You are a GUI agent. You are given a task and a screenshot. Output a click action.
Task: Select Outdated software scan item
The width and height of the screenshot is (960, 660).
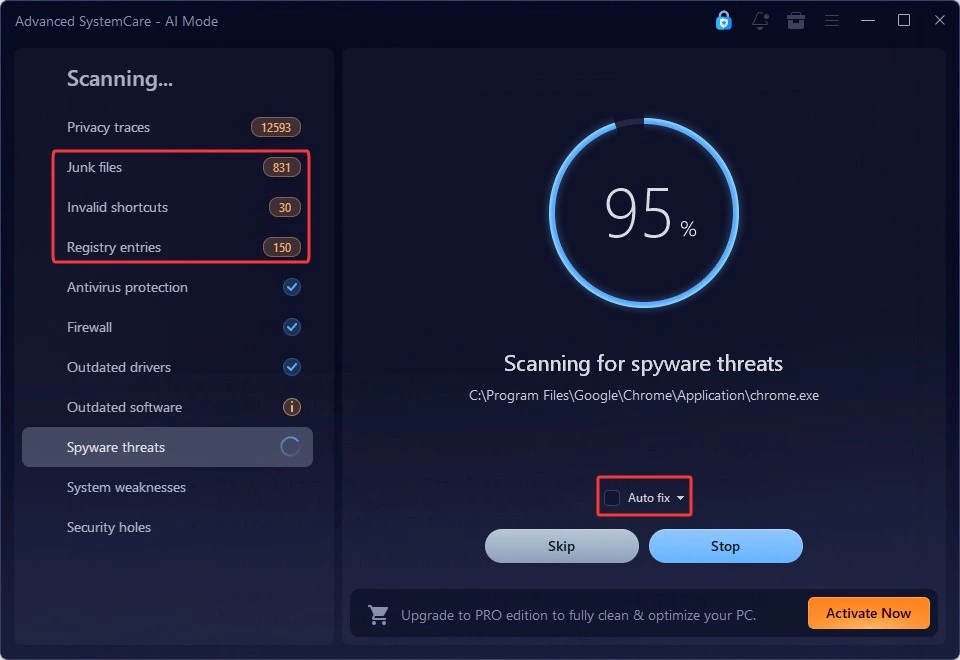[x=167, y=407]
